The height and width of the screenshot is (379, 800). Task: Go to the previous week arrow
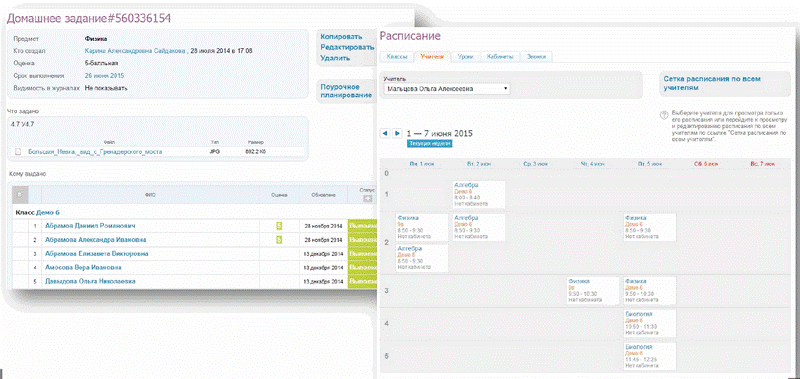tap(385, 133)
